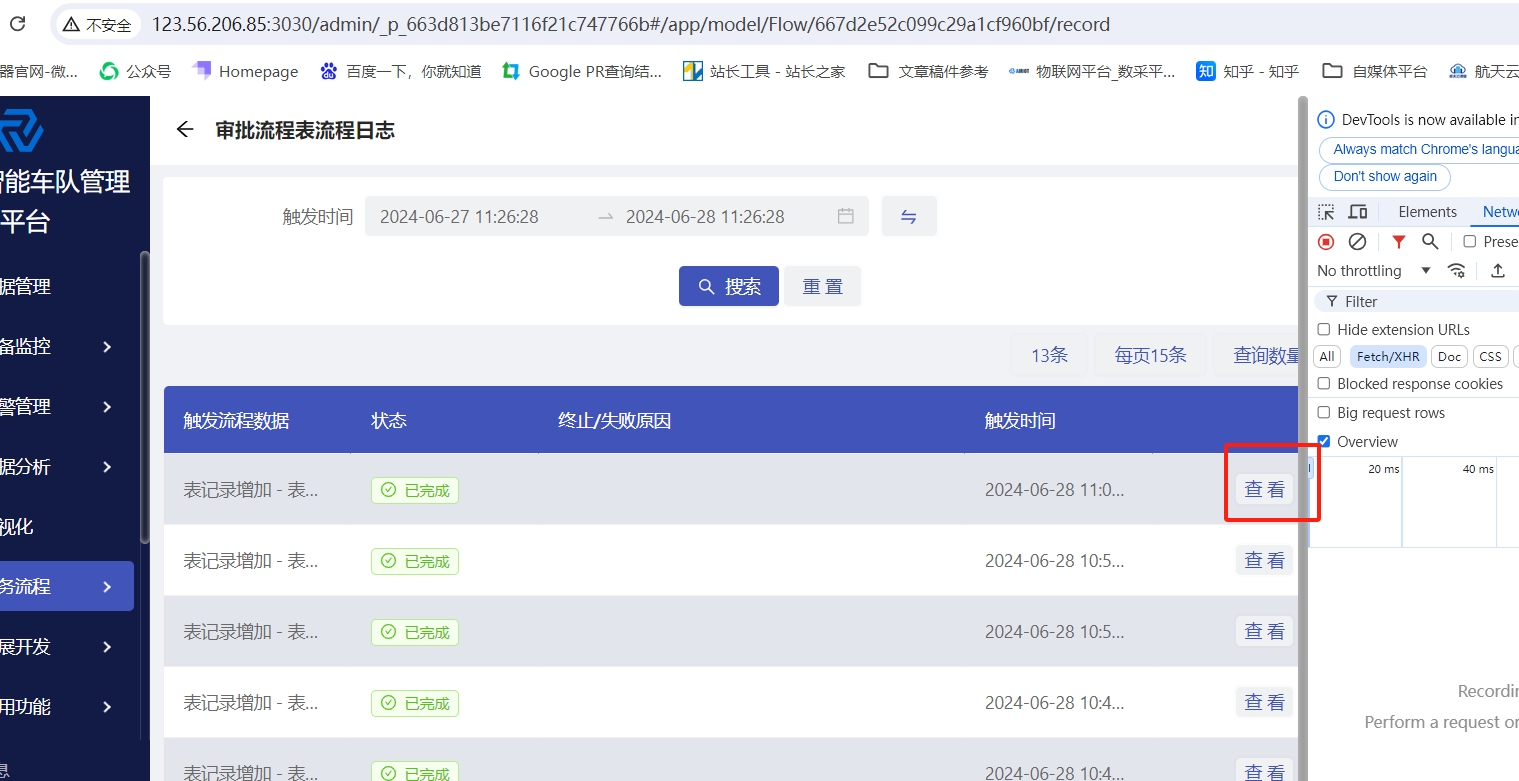
Task: Open the 文章稿件参考 bookmark folder
Action: tap(928, 71)
